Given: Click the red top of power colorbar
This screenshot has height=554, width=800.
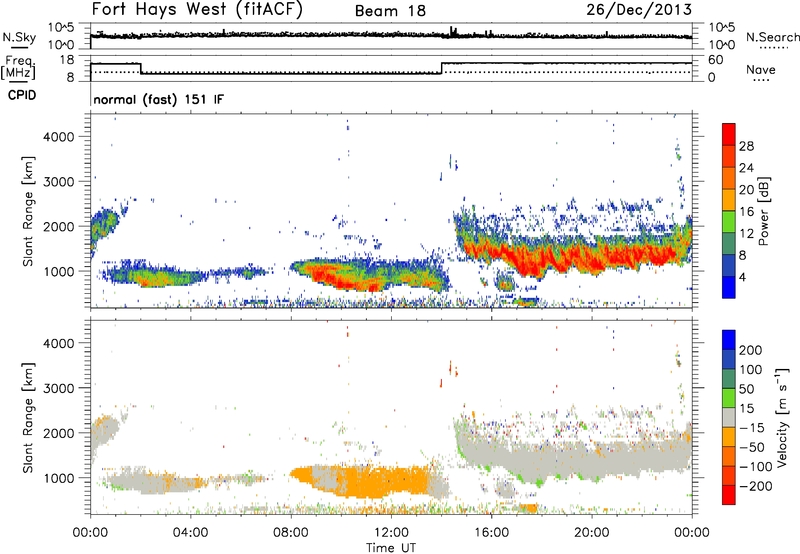Looking at the screenshot, I should [x=729, y=134].
